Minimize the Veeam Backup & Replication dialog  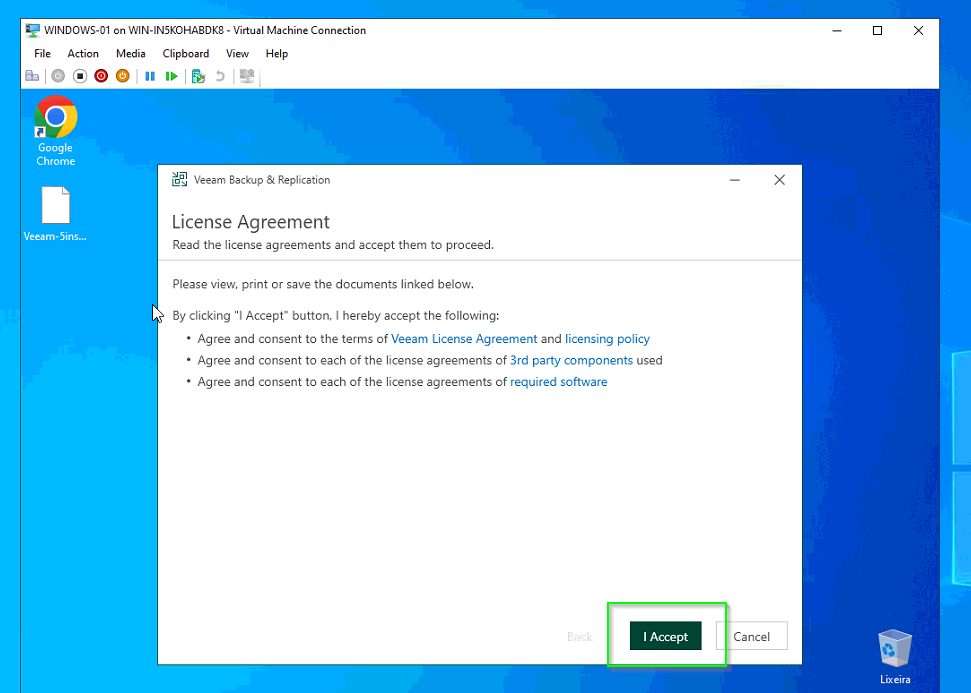tap(735, 180)
